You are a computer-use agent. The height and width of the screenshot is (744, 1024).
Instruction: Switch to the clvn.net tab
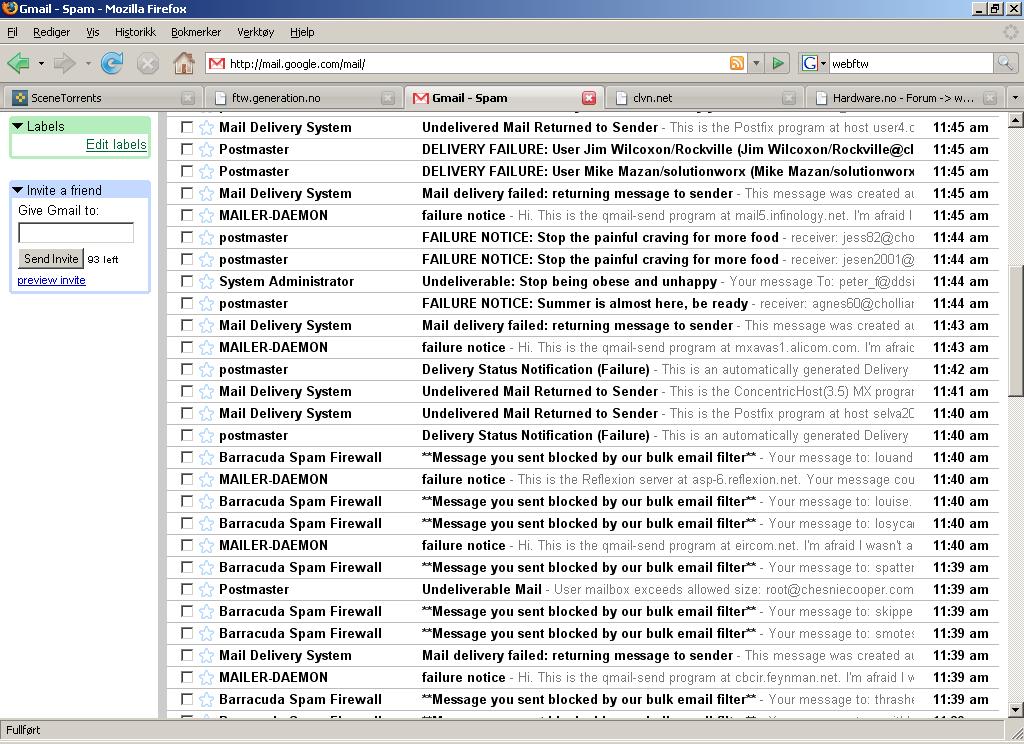(x=705, y=98)
